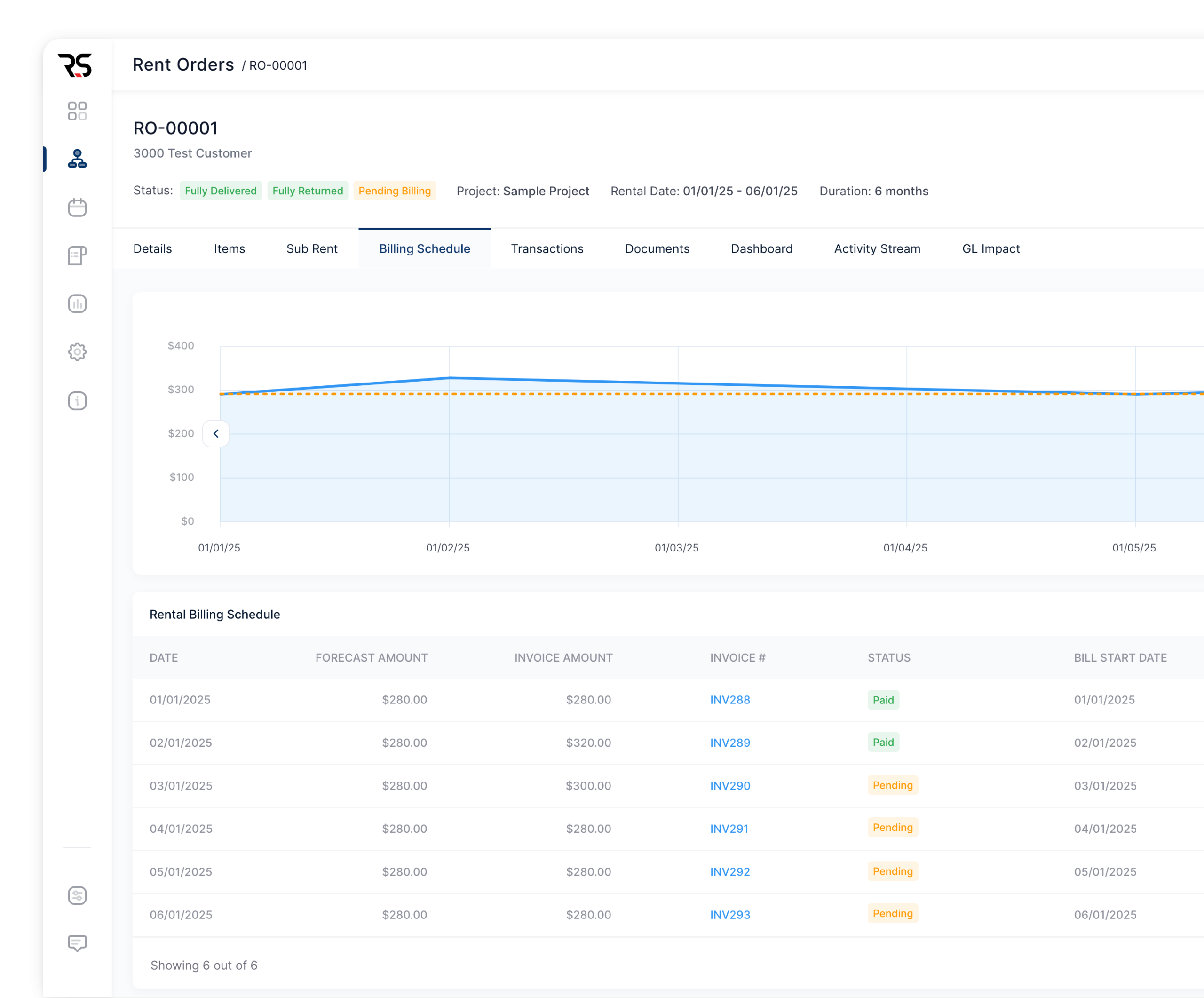
Task: Open the chat feedback icon at bottom
Action: tap(78, 944)
